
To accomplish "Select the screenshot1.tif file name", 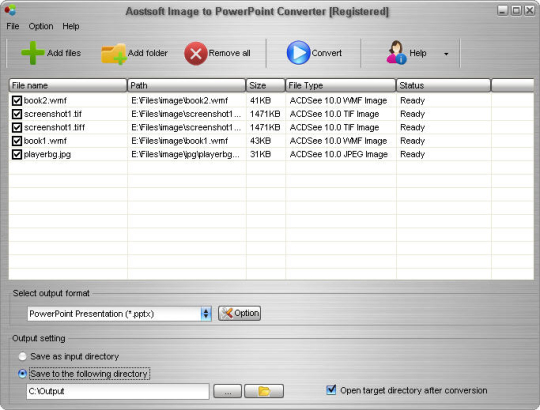I will coord(53,114).
